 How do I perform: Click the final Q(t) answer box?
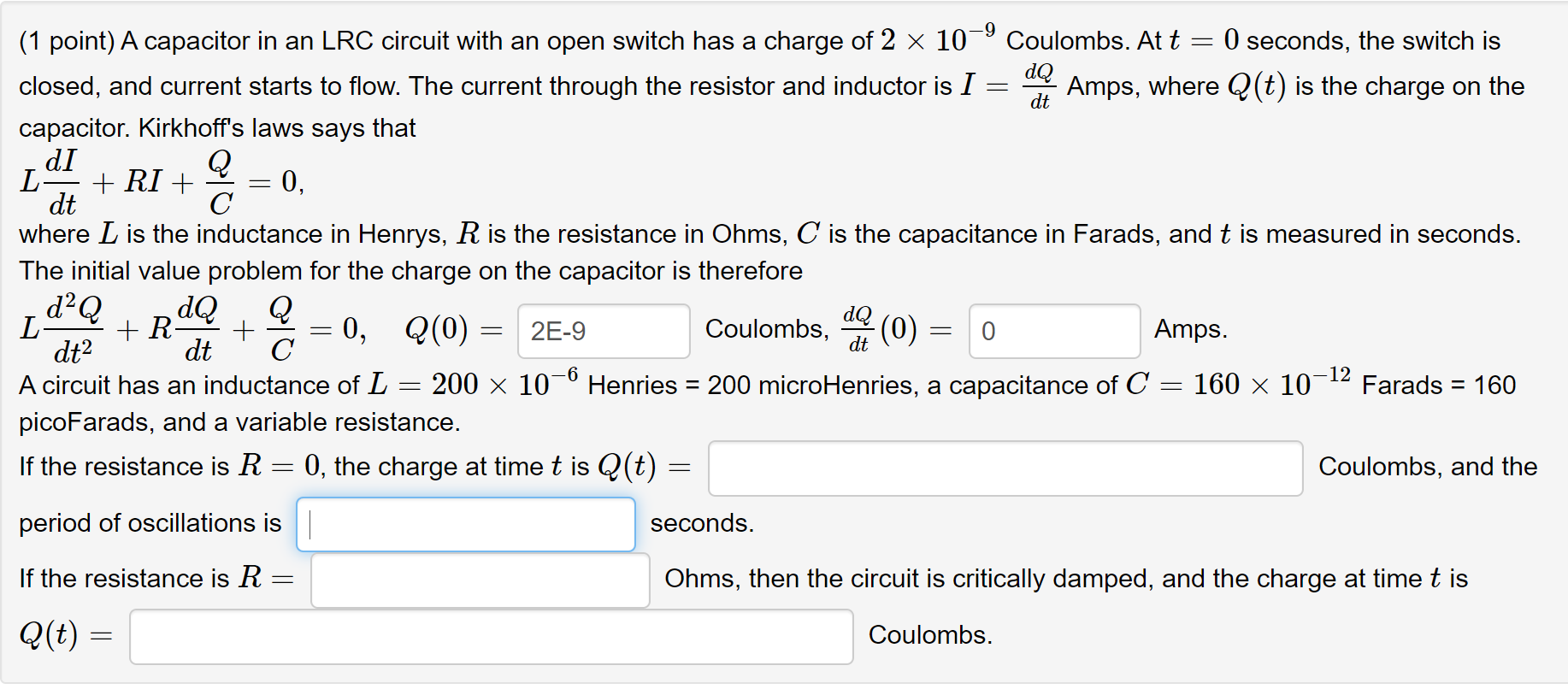click(x=491, y=637)
